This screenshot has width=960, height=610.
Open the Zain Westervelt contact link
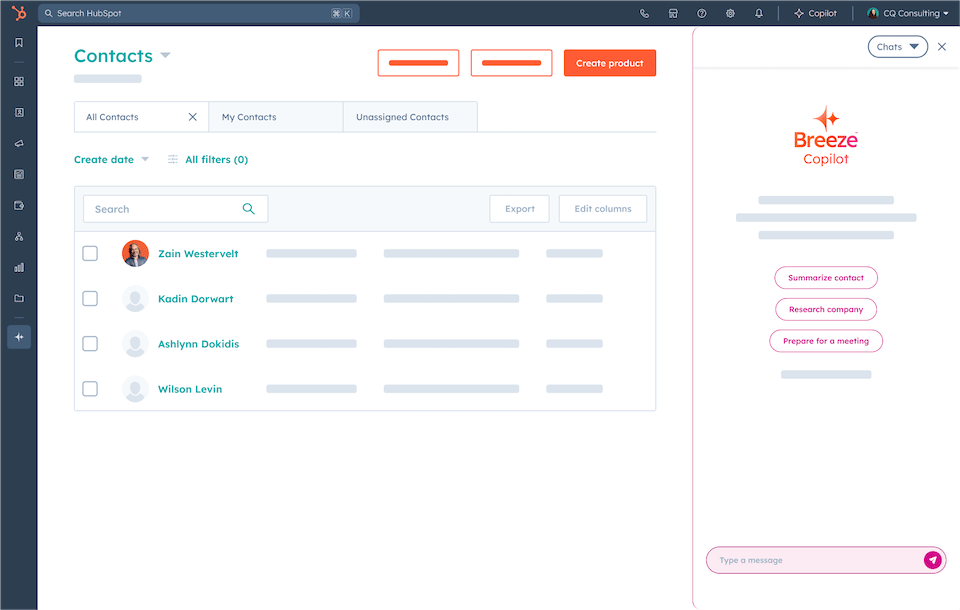(x=198, y=254)
